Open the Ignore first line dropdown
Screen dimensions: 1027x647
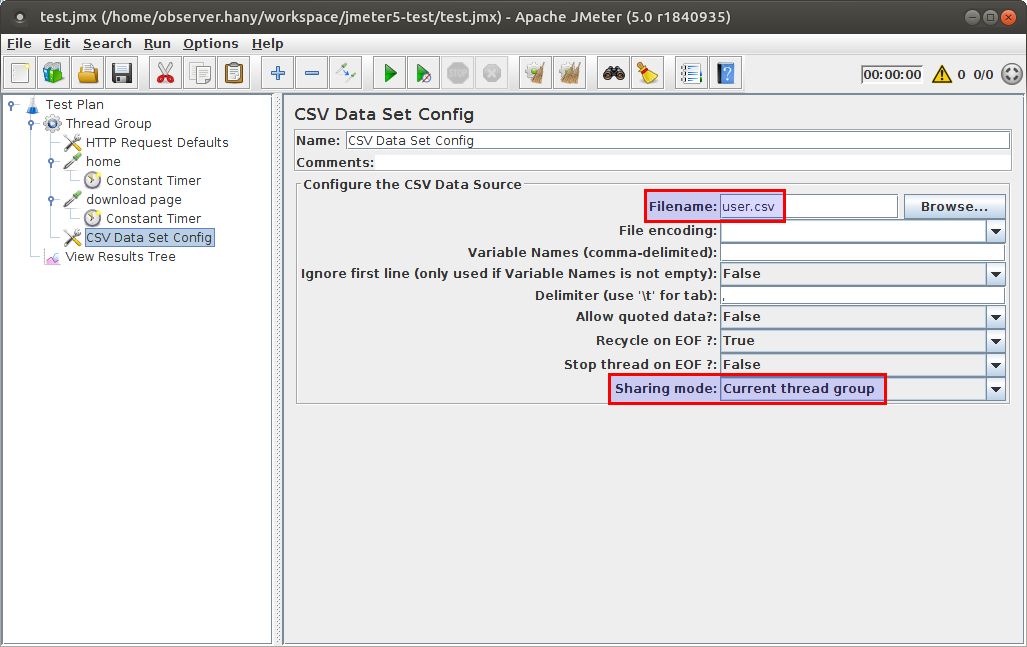click(996, 274)
